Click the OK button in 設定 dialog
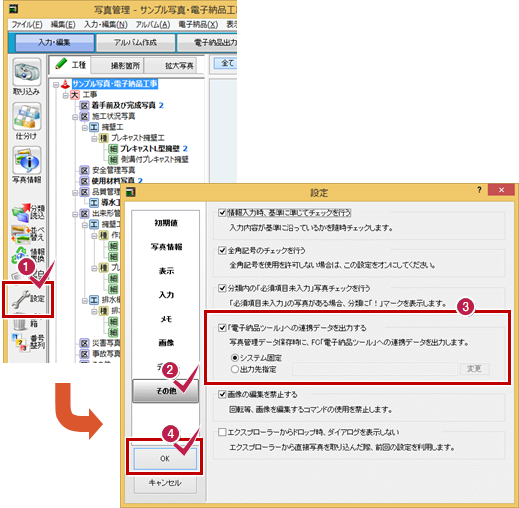The width and height of the screenshot is (519, 508). (165, 459)
